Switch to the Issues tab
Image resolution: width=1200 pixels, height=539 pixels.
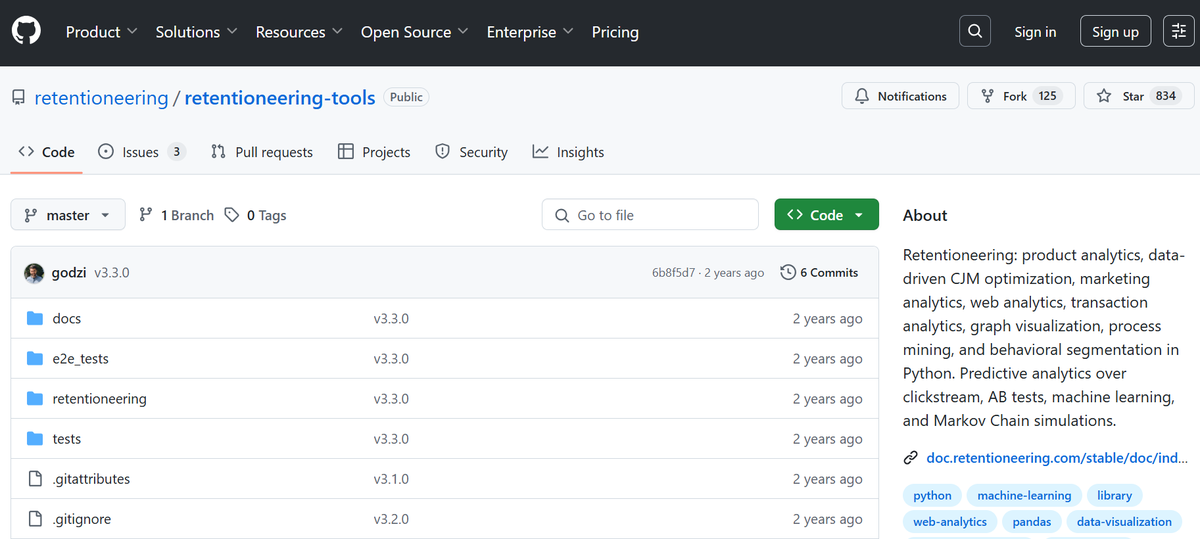point(141,152)
